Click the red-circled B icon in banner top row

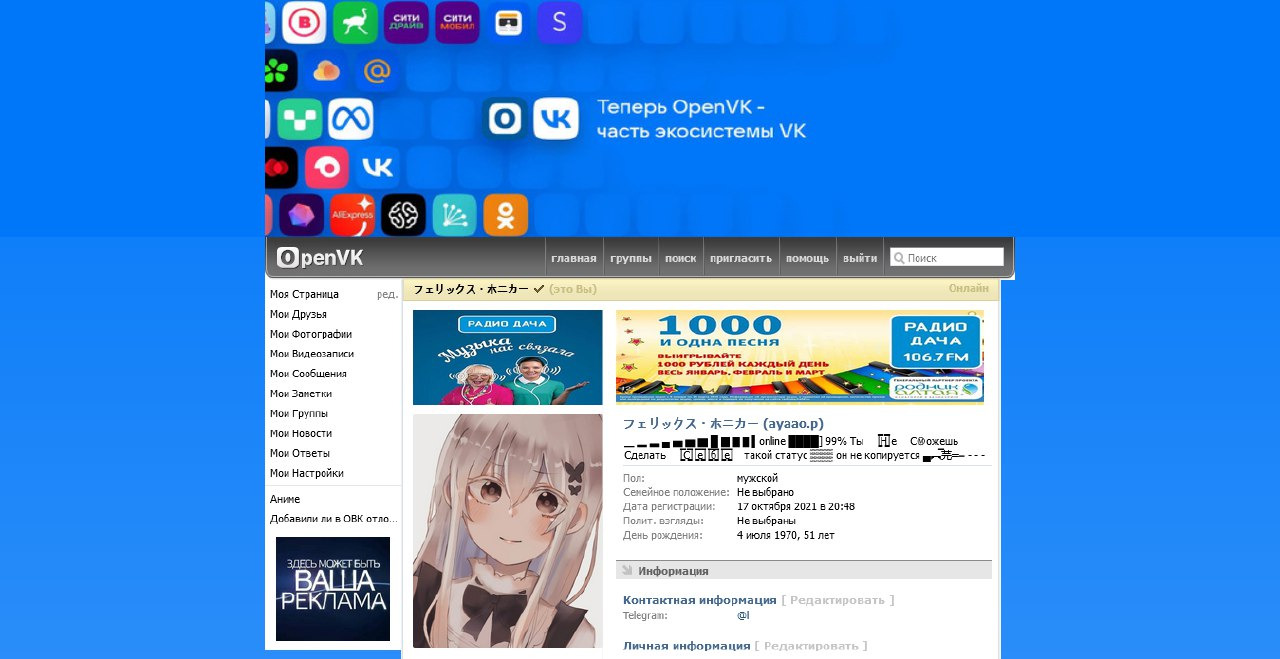(304, 22)
